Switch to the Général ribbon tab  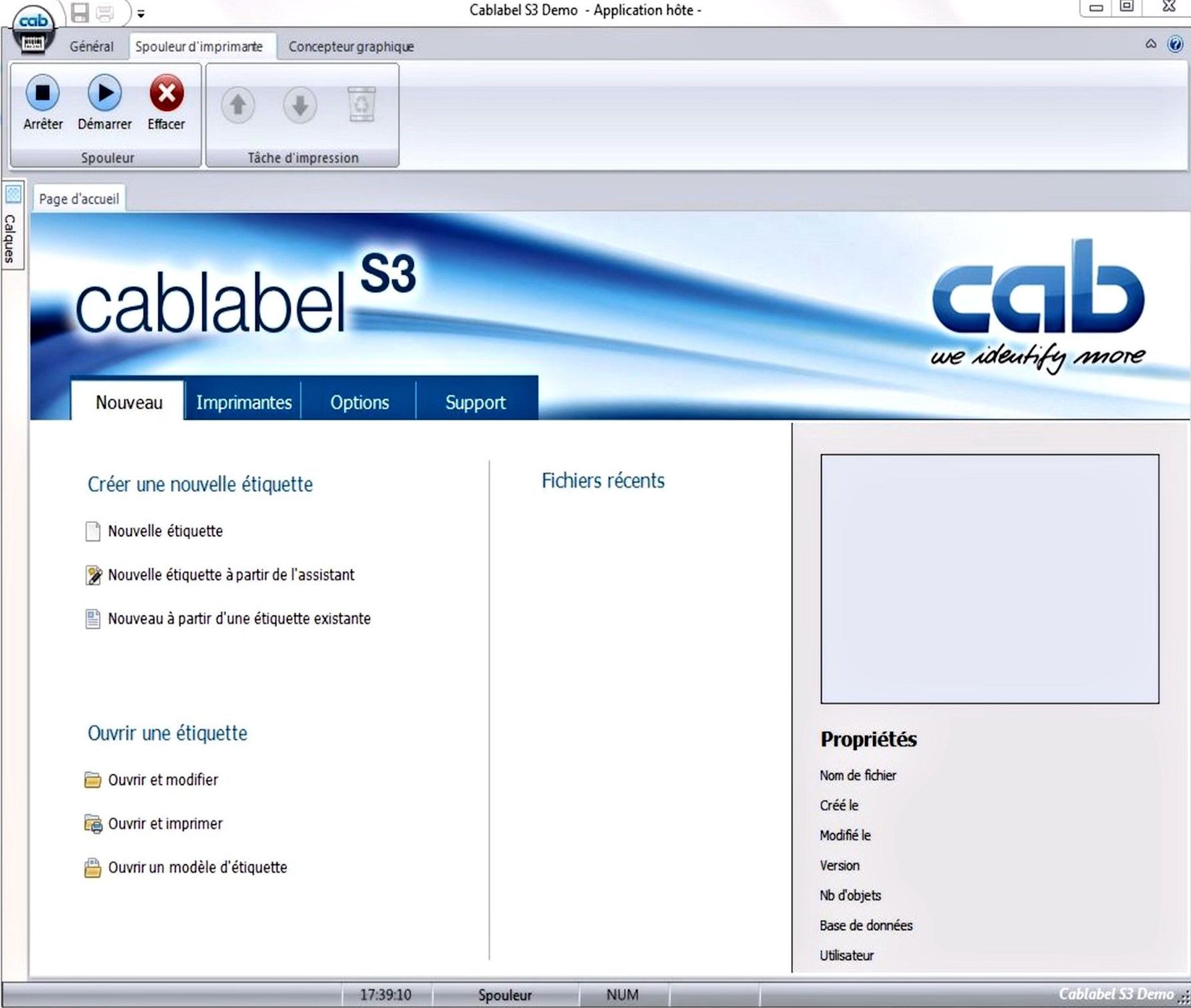click(92, 47)
